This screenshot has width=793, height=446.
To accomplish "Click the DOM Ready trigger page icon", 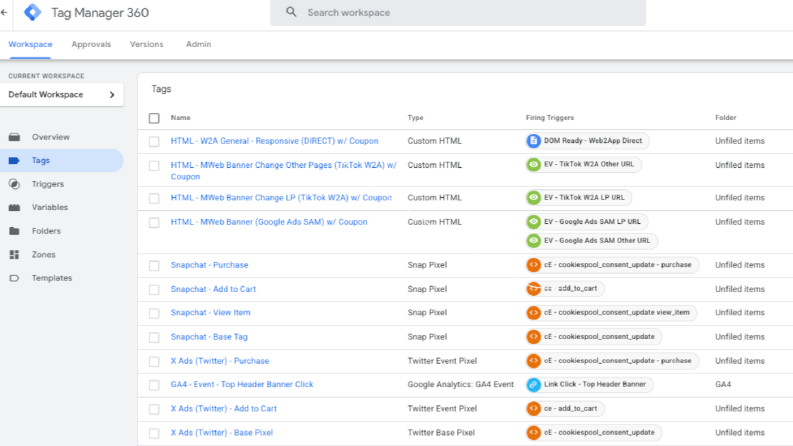I will (534, 141).
